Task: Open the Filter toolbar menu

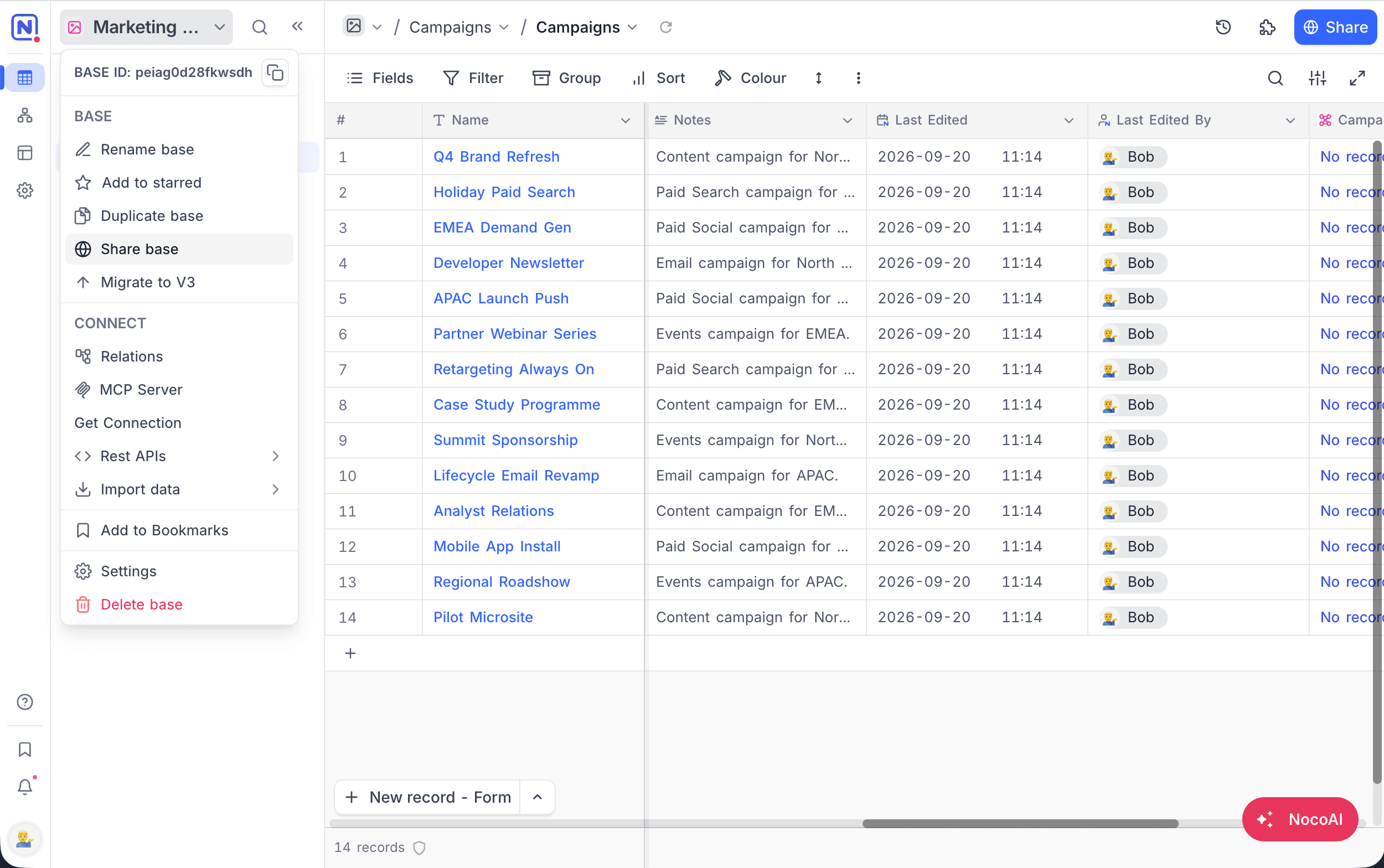Action: (473, 78)
